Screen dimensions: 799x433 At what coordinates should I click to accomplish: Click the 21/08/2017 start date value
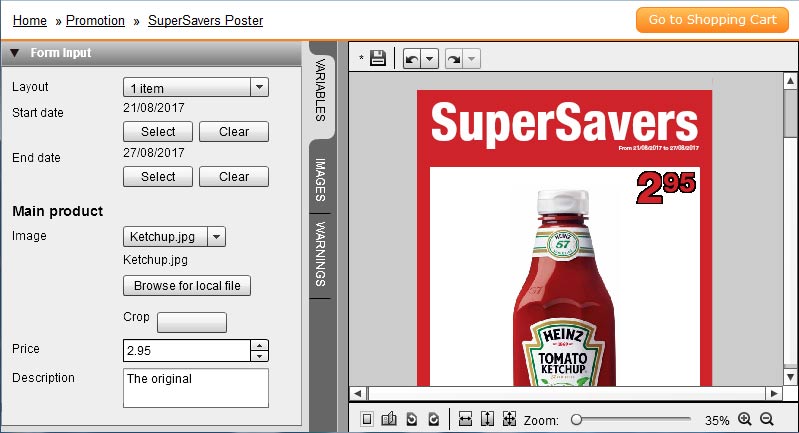point(153,107)
